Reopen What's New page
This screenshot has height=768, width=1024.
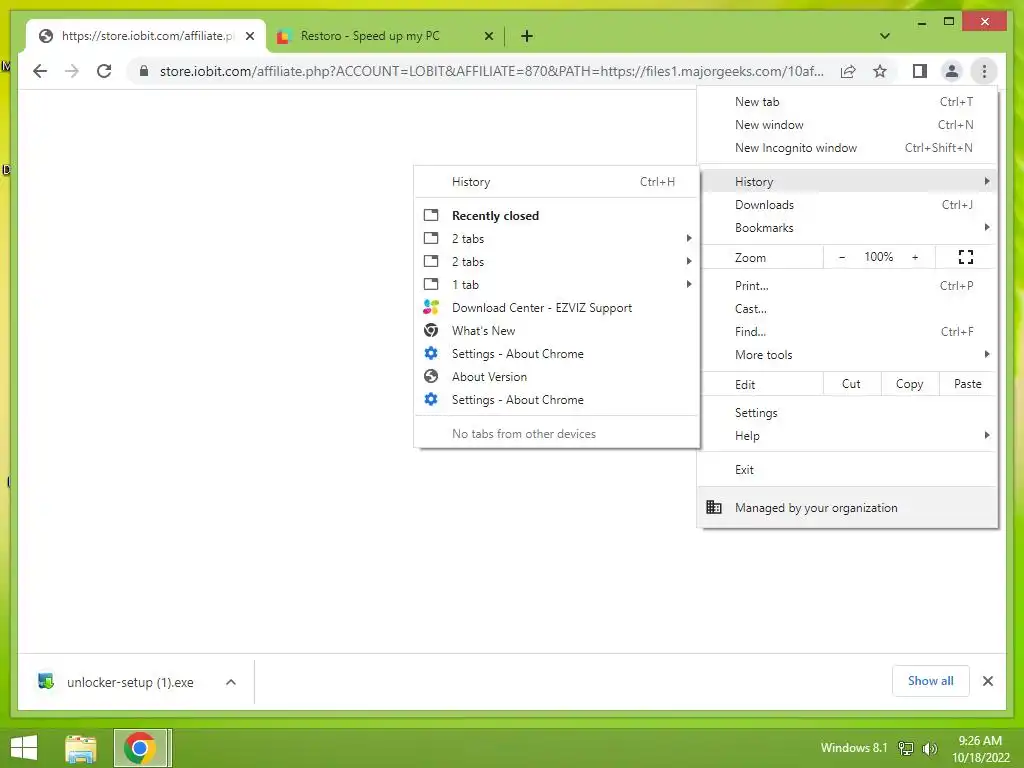[x=557, y=330]
